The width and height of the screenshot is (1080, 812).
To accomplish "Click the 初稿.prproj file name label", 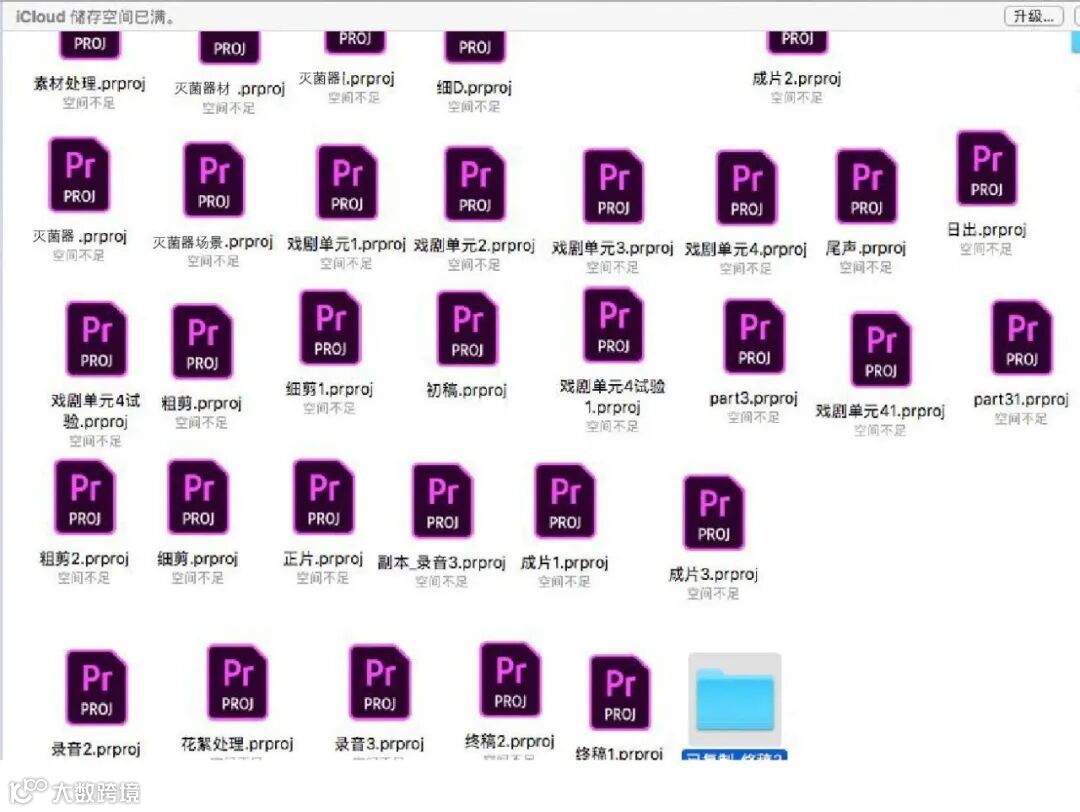I will click(466, 390).
